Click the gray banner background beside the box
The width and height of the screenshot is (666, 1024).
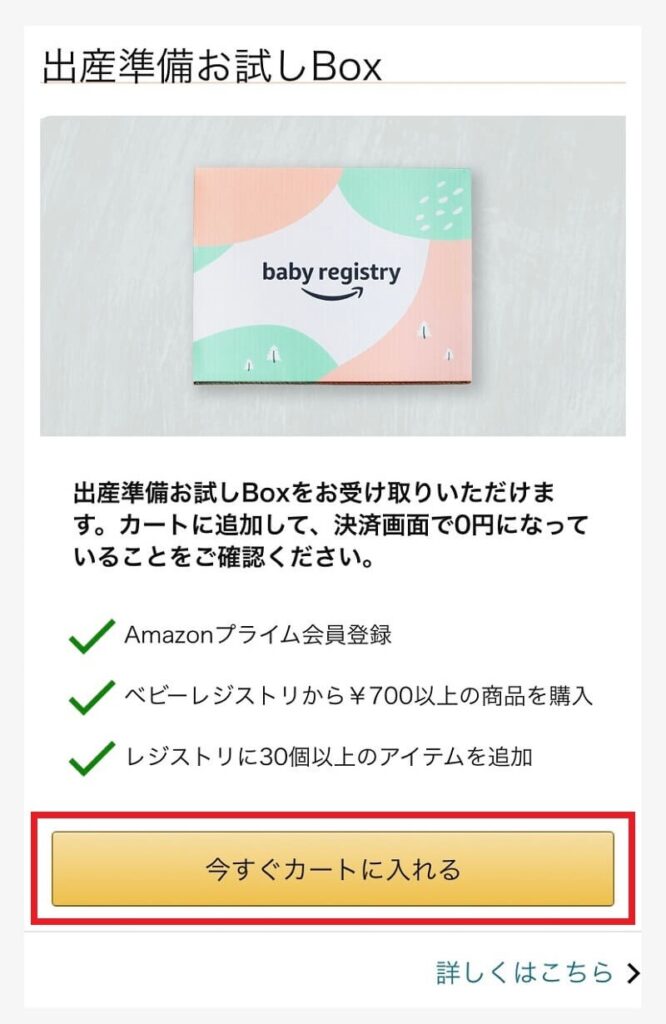tap(116, 276)
